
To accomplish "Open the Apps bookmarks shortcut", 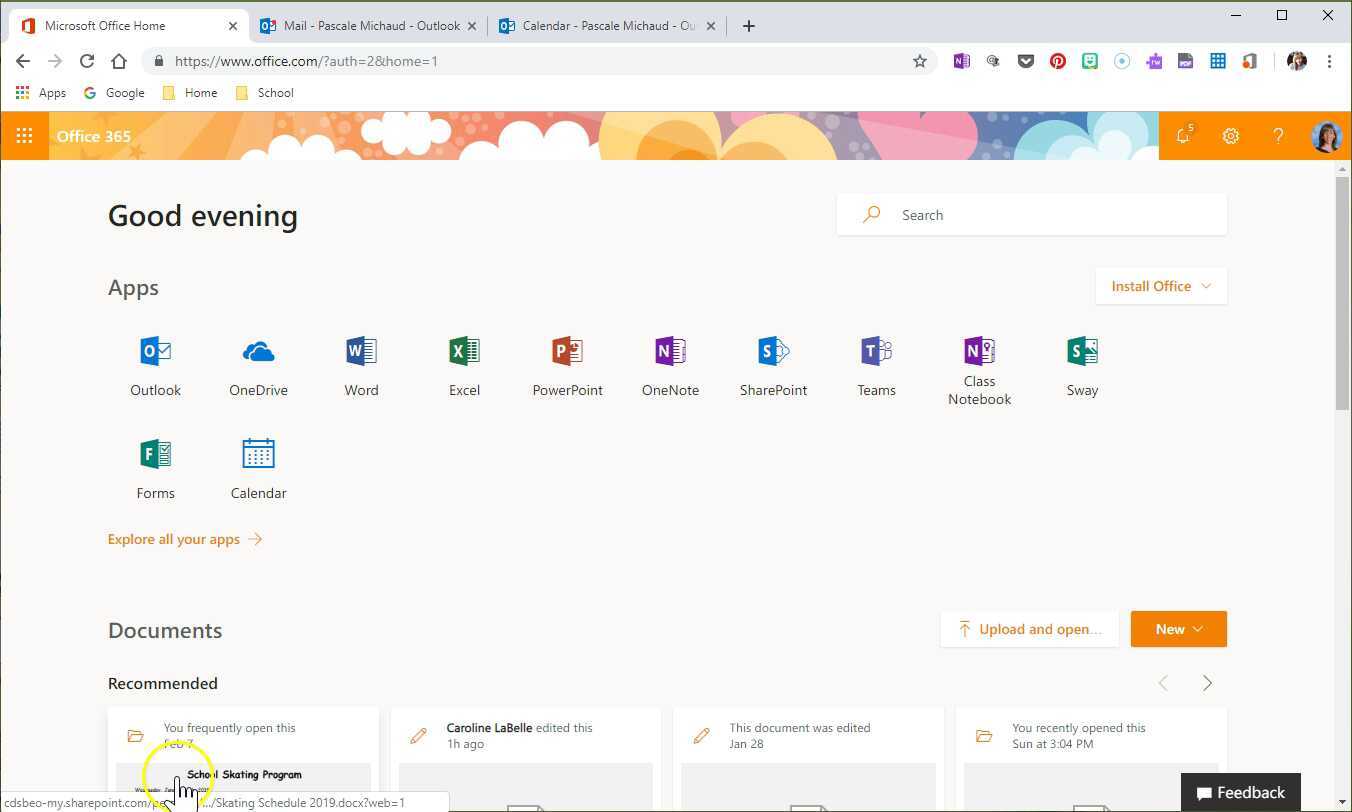I will click(x=41, y=93).
